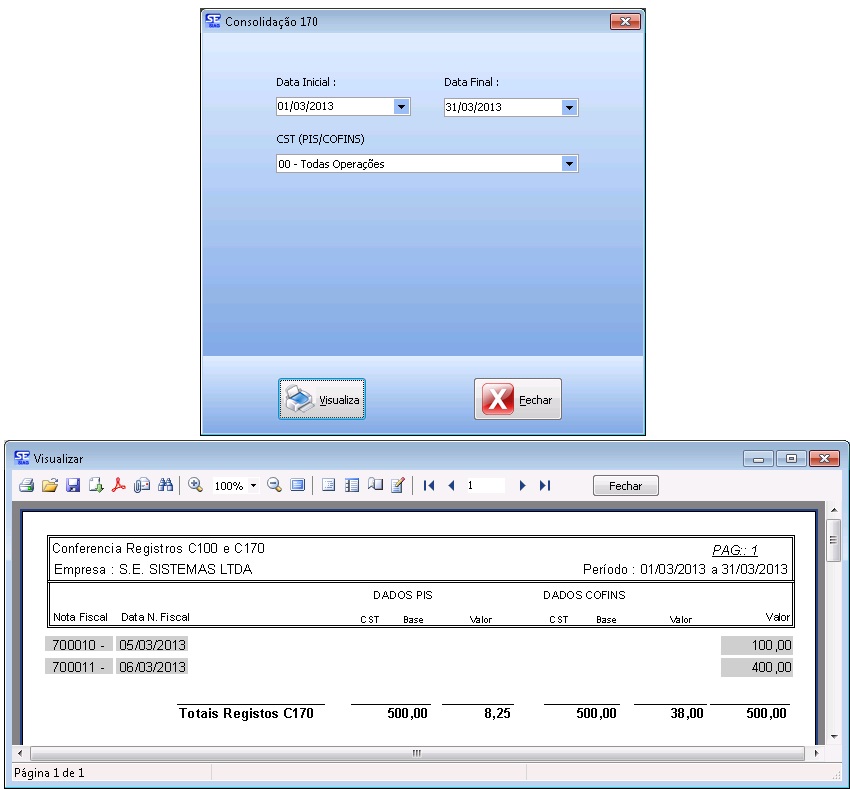This screenshot has width=850, height=789.
Task: Save the report with floppy disk icon
Action: click(73, 485)
